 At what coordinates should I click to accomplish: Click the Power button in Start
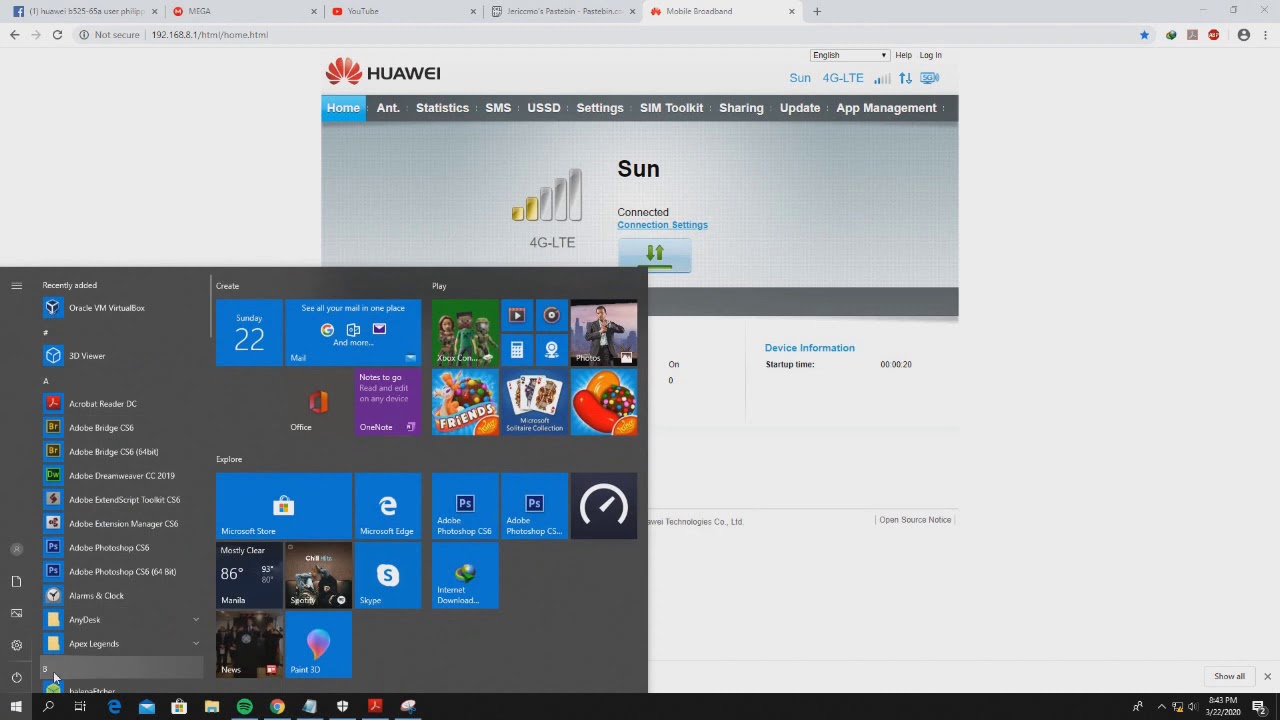(x=16, y=677)
